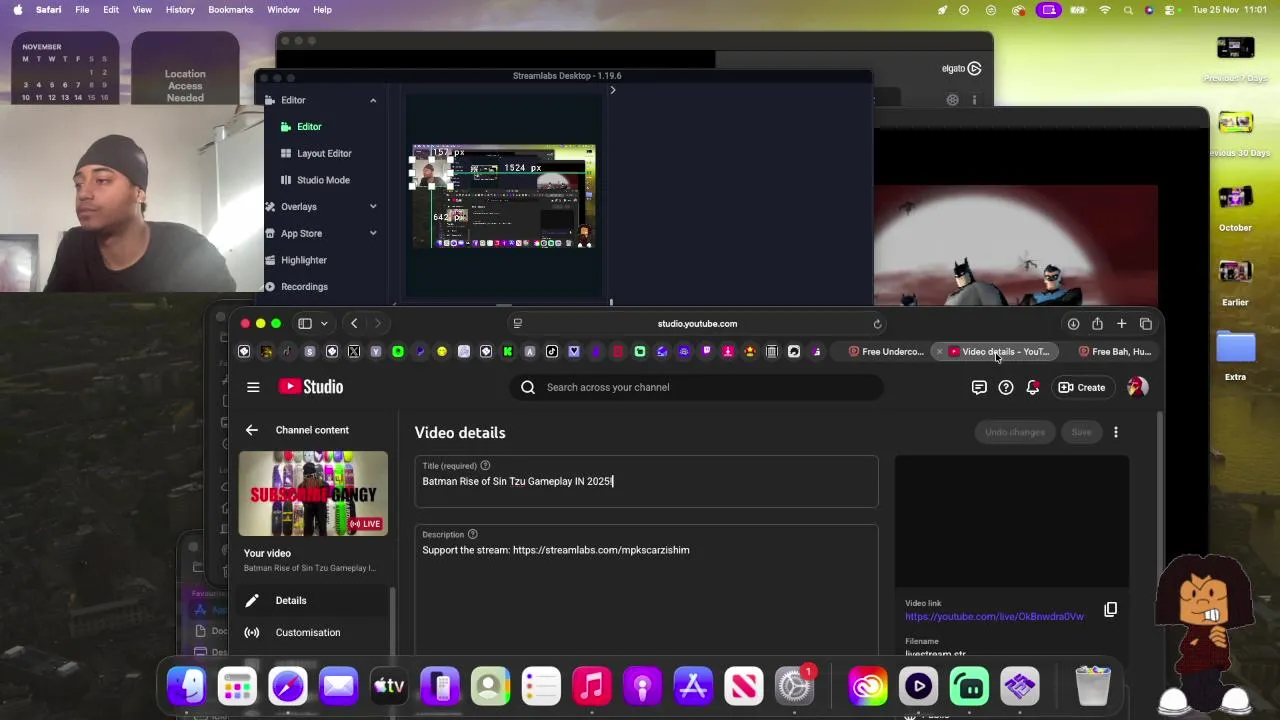
Task: Open App Store from the Dock
Action: point(693,686)
